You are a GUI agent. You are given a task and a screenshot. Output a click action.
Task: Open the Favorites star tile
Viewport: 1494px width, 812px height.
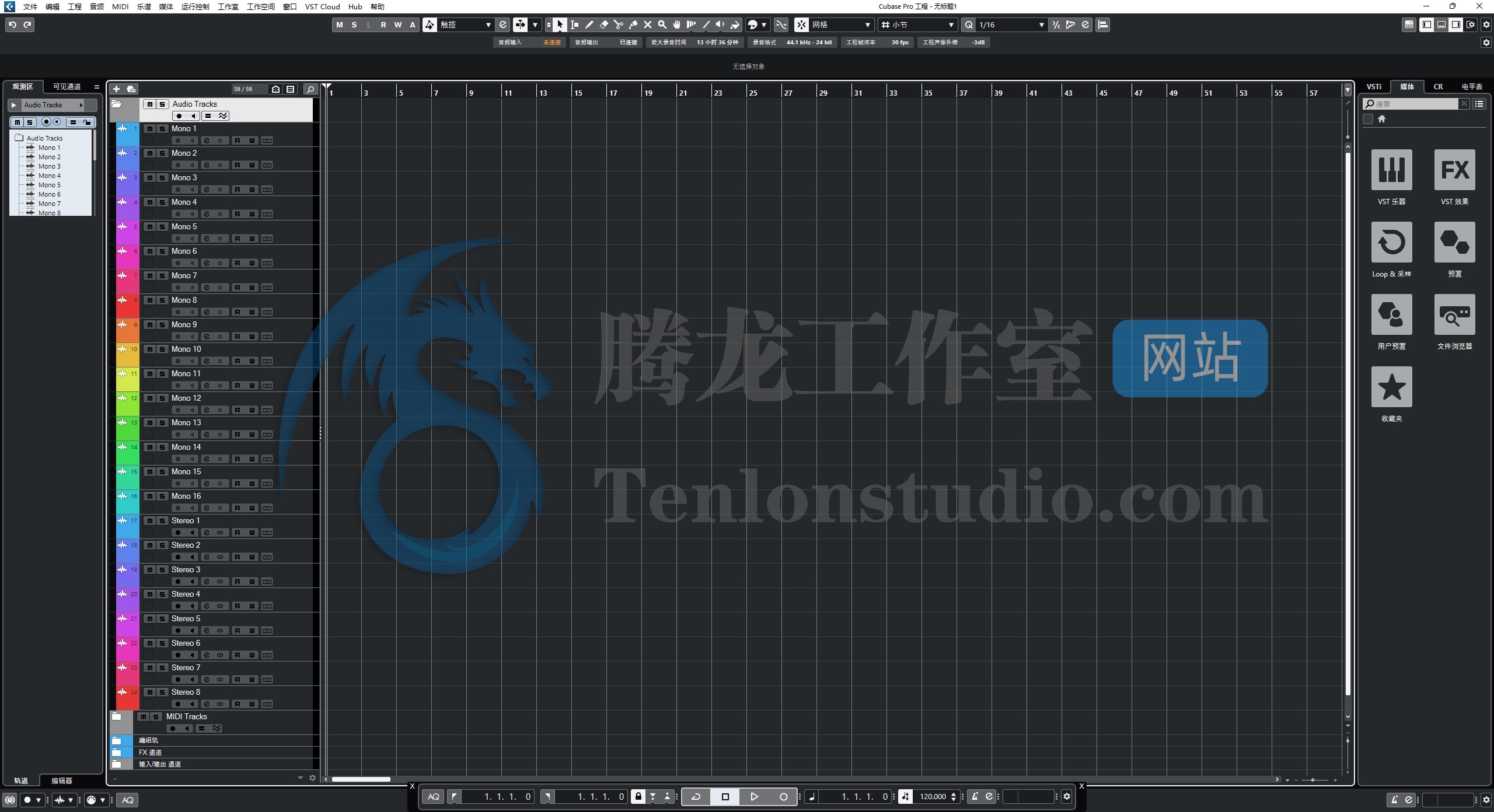click(x=1392, y=387)
